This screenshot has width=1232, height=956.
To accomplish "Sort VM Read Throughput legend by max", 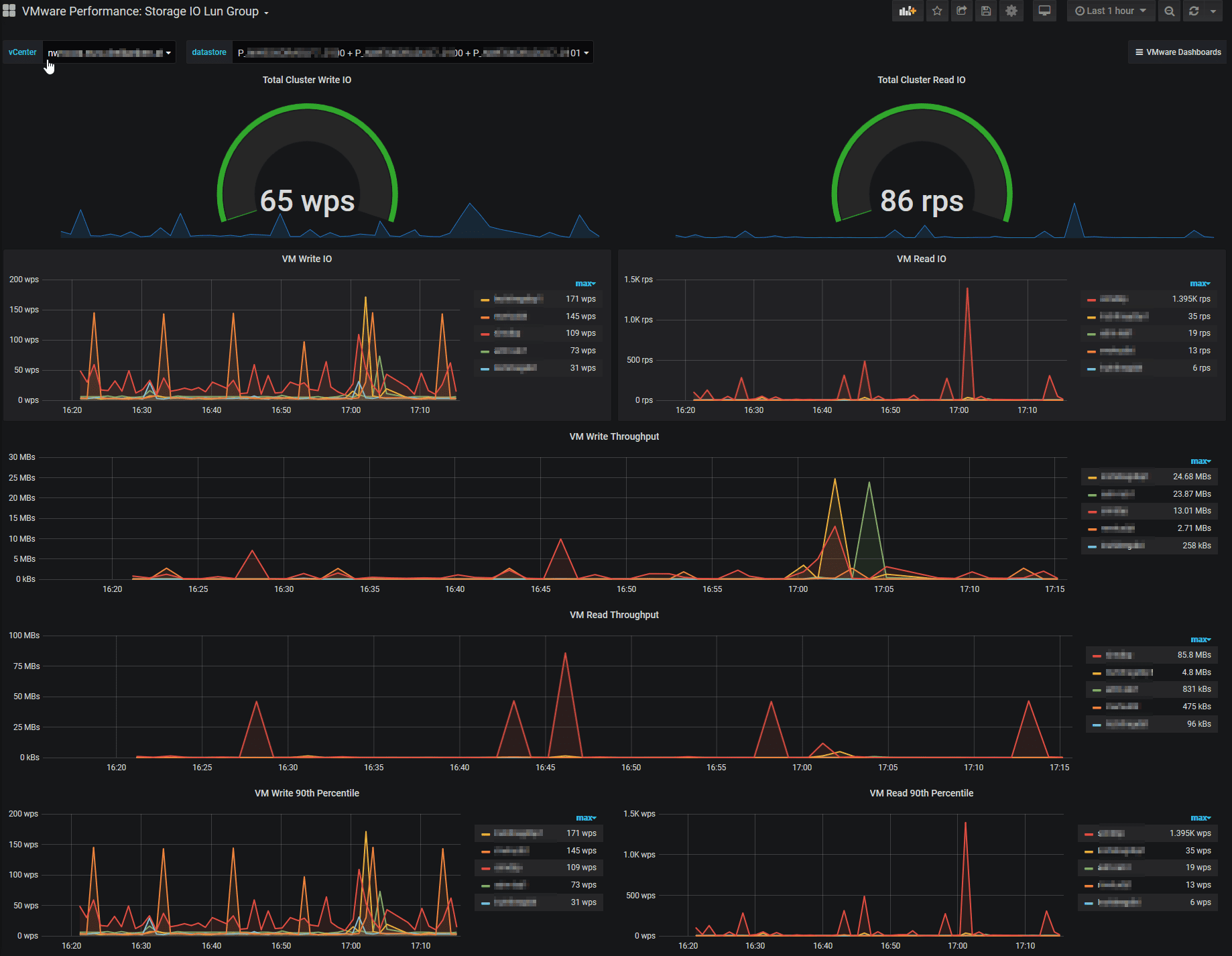I will tap(1200, 640).
